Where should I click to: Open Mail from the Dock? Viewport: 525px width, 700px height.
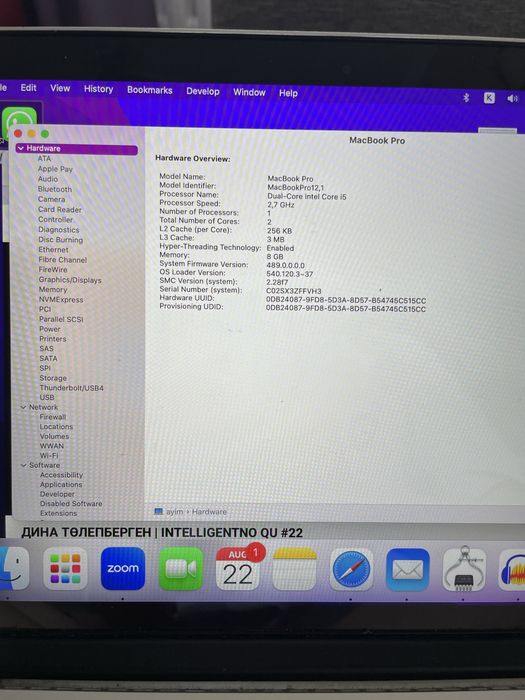pos(408,570)
